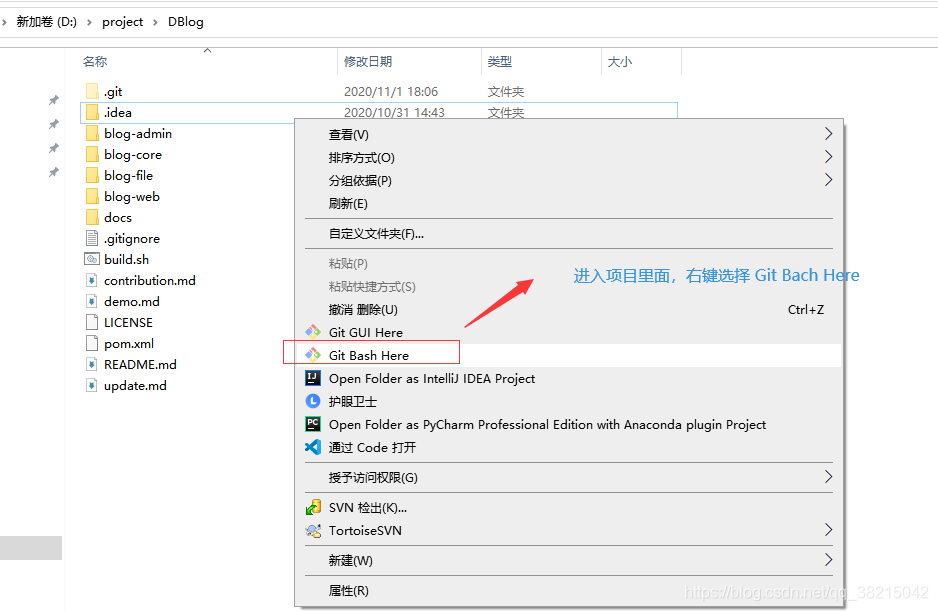Click the 2020/11/1 18:06 date cell
Viewport: 938px width, 611px height.
391,92
